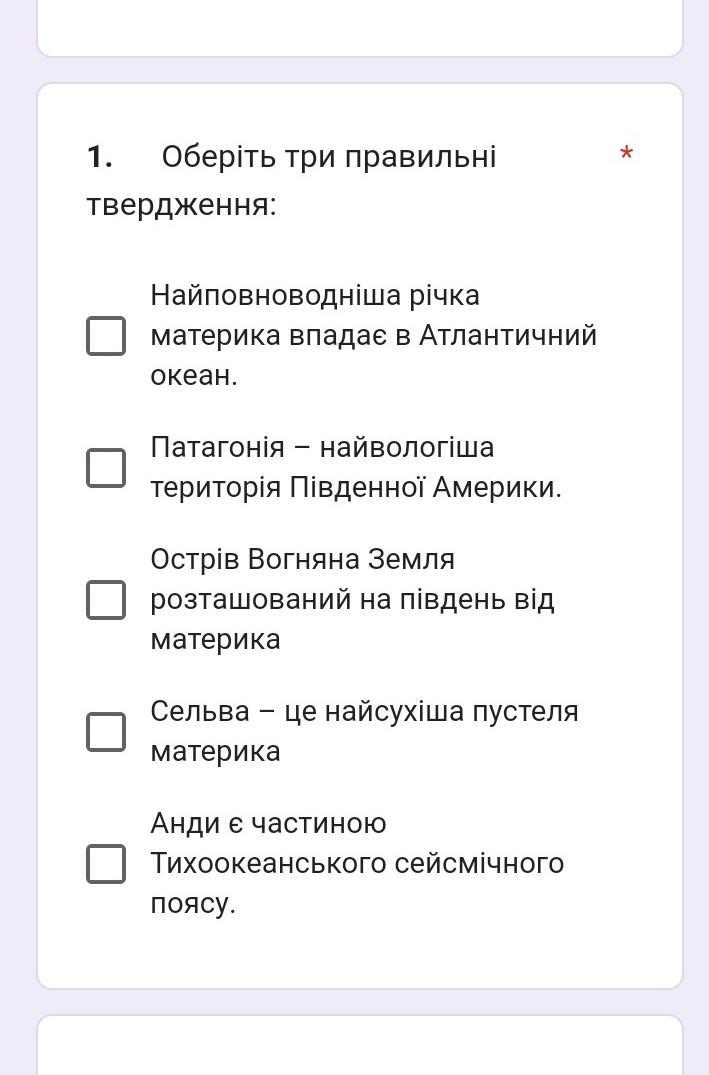Click the red required asterisk
Image resolution: width=709 pixels, height=1075 pixels.
click(626, 155)
